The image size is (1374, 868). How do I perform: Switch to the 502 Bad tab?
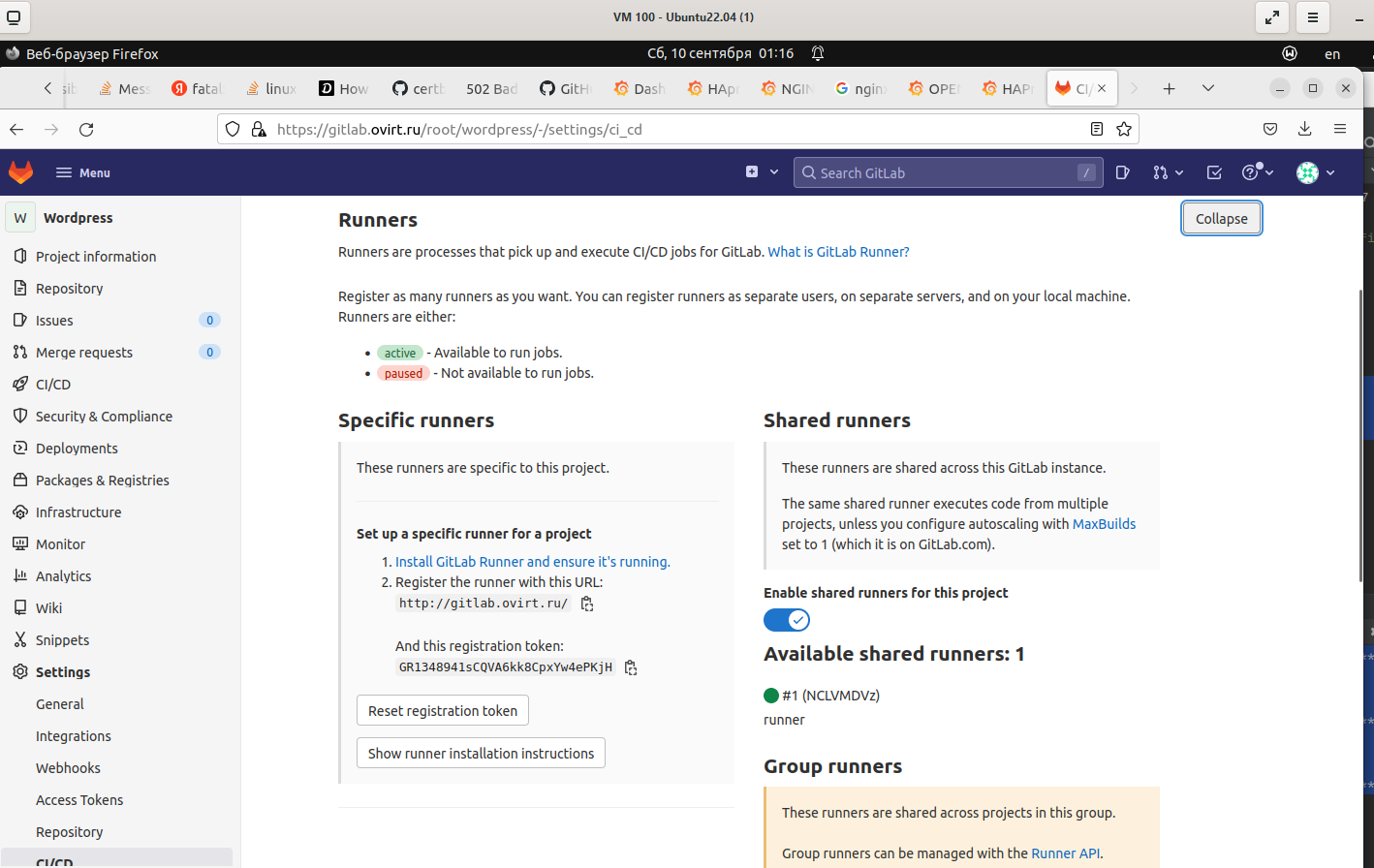point(491,88)
